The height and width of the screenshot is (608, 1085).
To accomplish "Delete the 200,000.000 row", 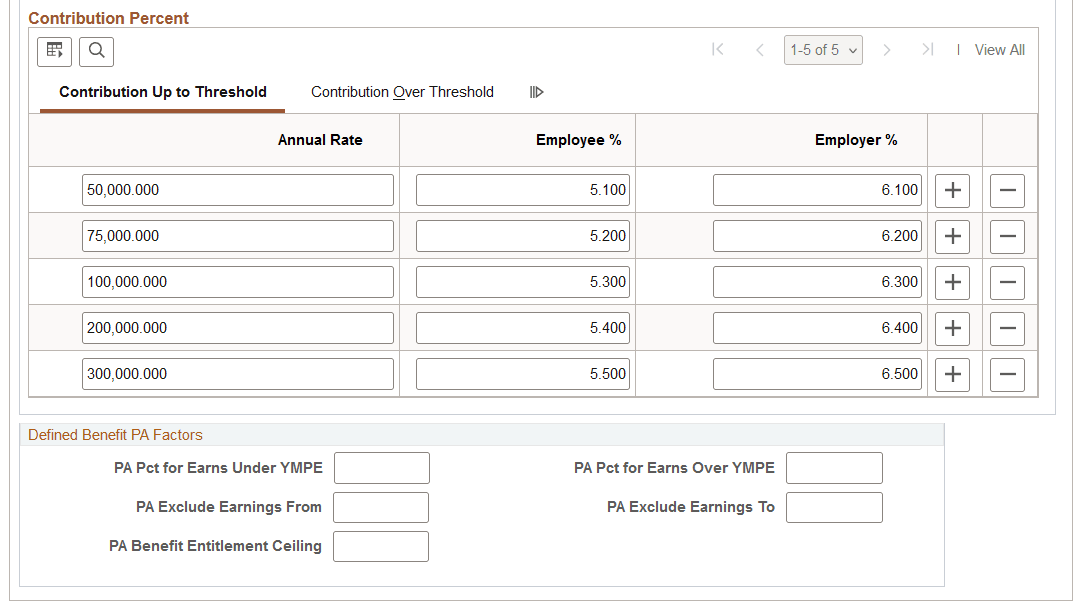I will pos(1007,328).
